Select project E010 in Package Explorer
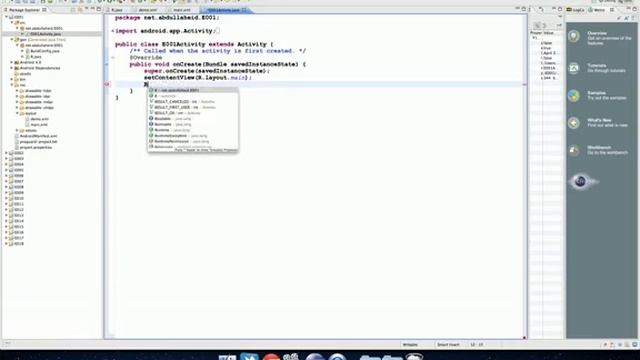The image size is (640, 360). pyautogui.click(x=19, y=198)
